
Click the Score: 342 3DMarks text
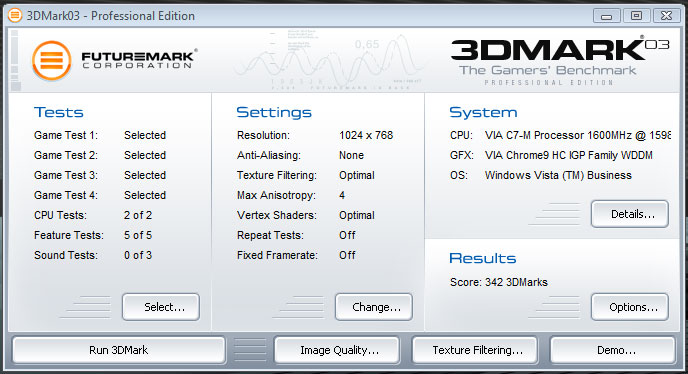click(499, 282)
